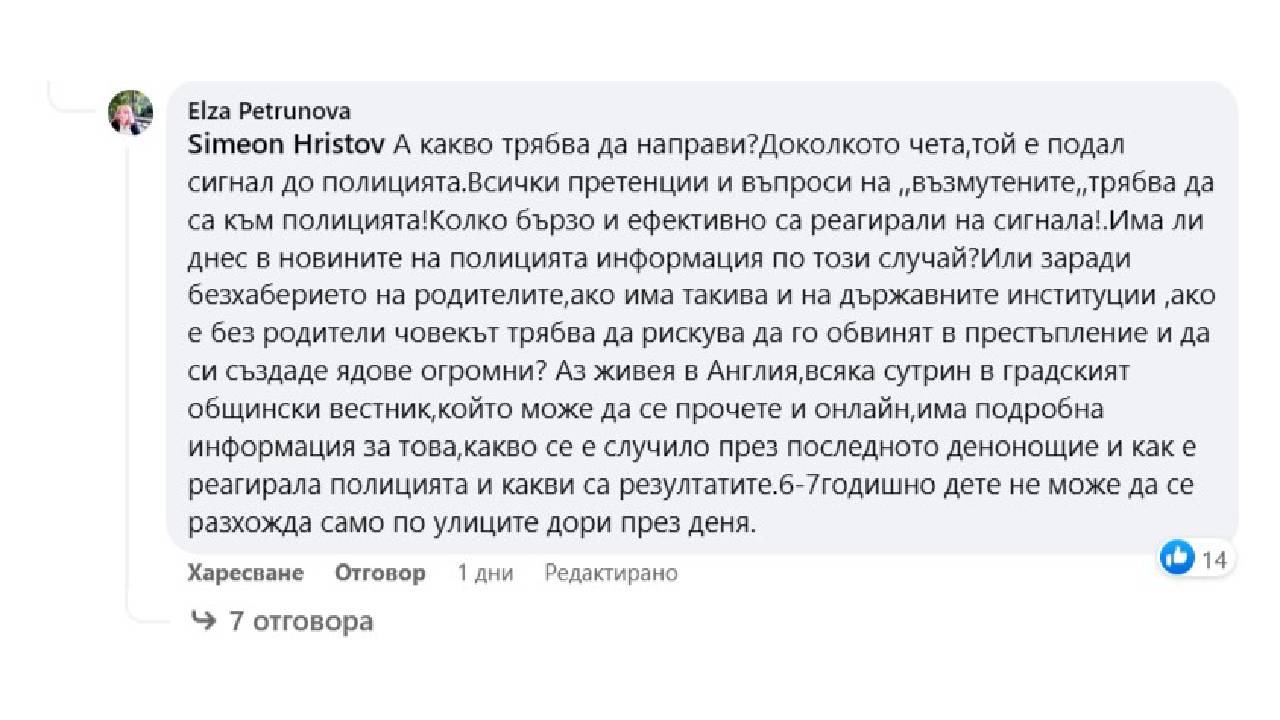Click the Редактирано label to view edit history
This screenshot has height=720, width=1280.
pos(611,572)
